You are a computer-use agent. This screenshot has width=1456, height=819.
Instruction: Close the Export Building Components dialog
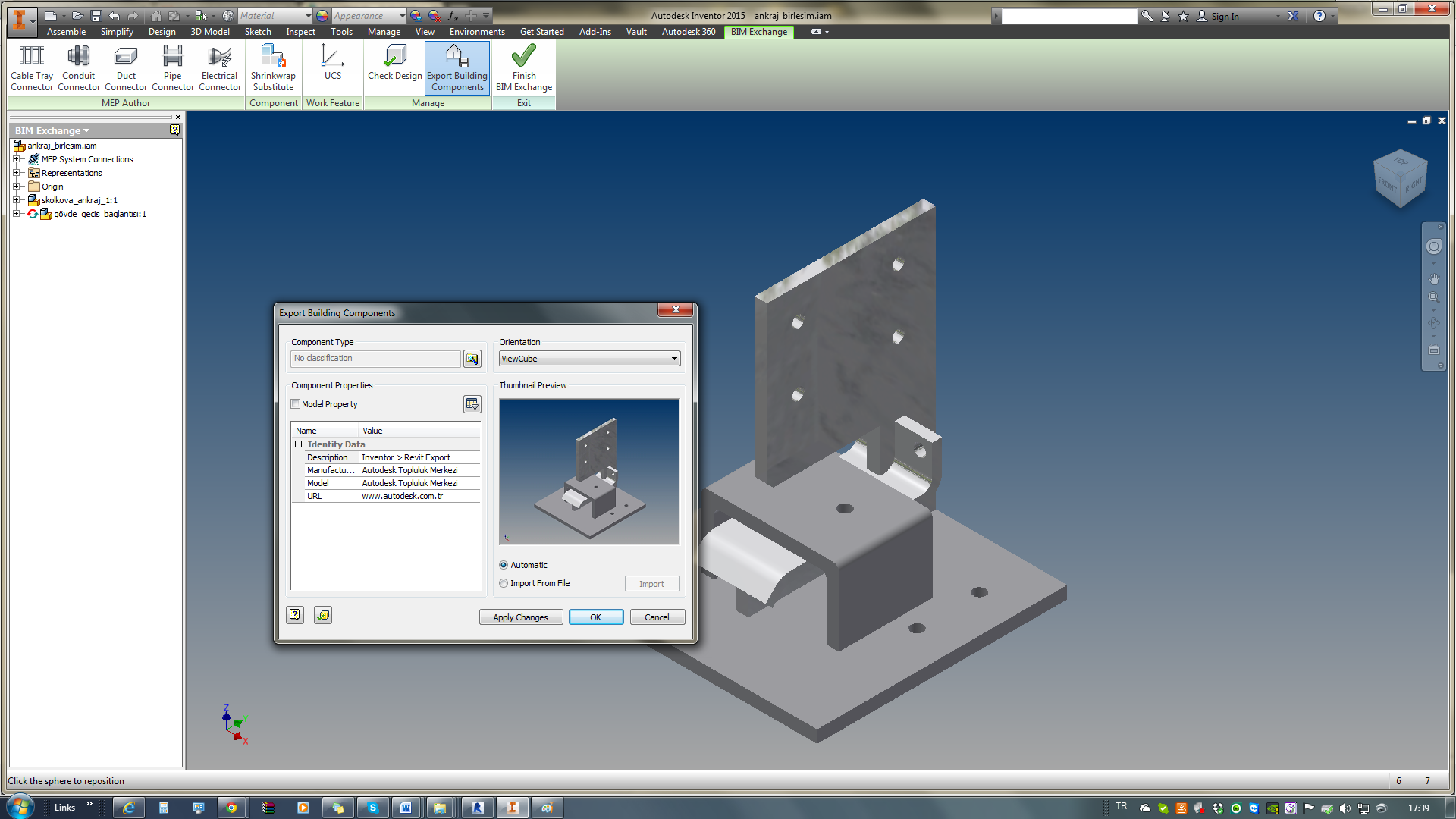tap(675, 309)
